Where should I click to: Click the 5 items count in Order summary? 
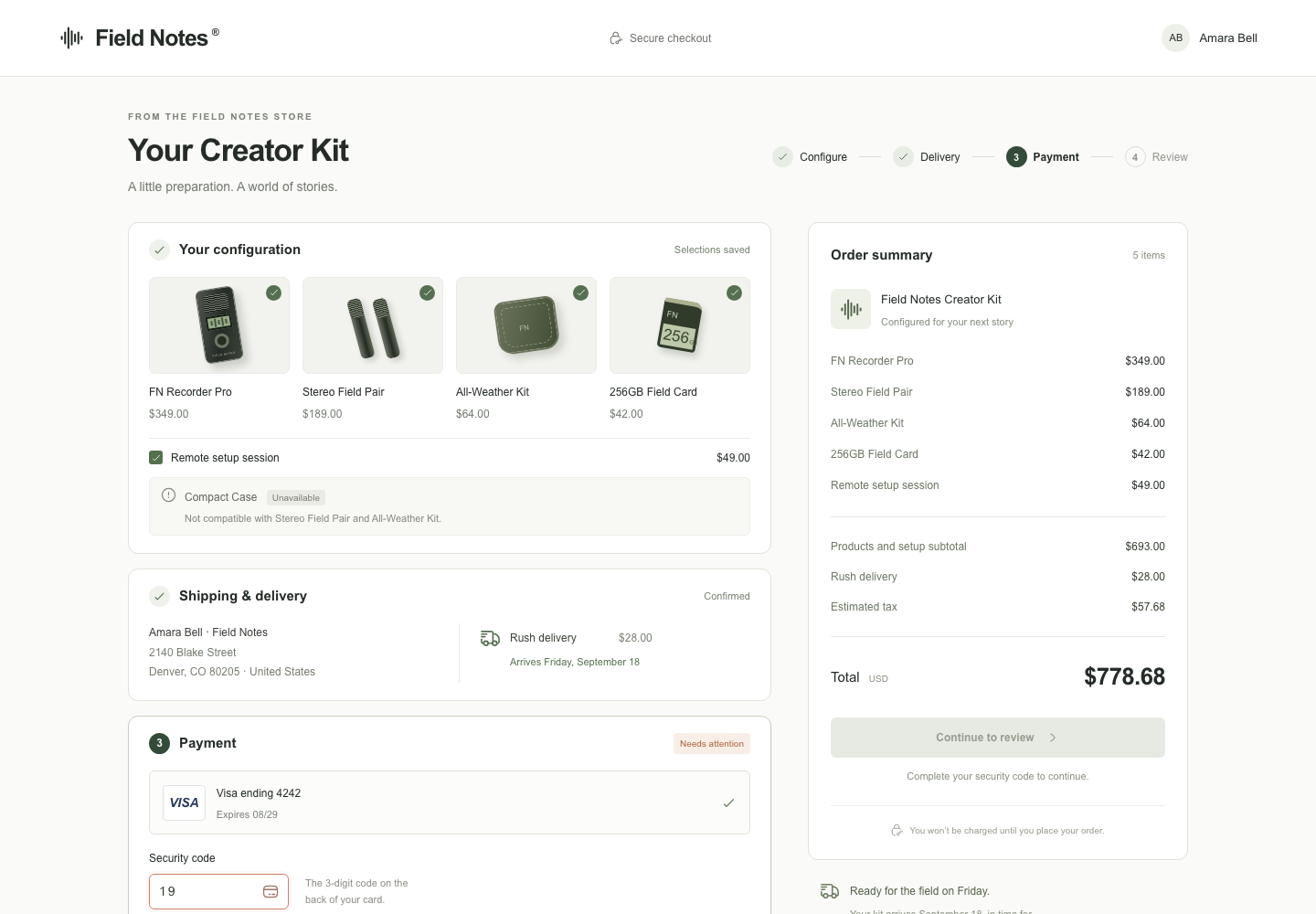coord(1149,255)
